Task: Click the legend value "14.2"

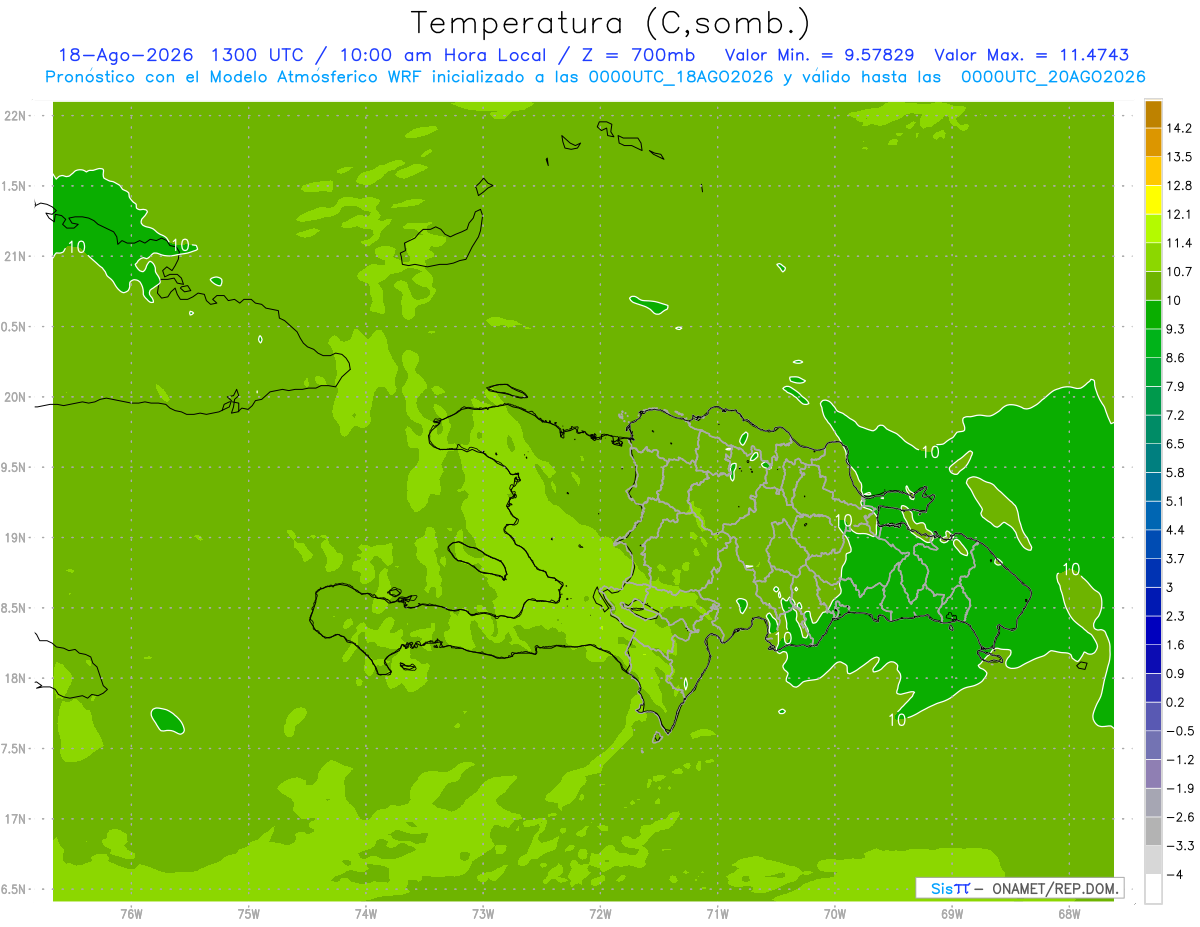Action: 1180,128
